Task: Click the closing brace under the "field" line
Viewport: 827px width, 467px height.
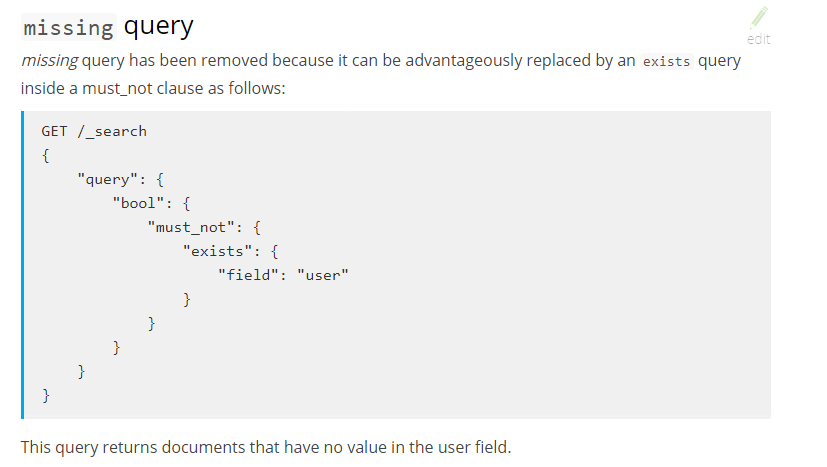Action: tap(187, 299)
